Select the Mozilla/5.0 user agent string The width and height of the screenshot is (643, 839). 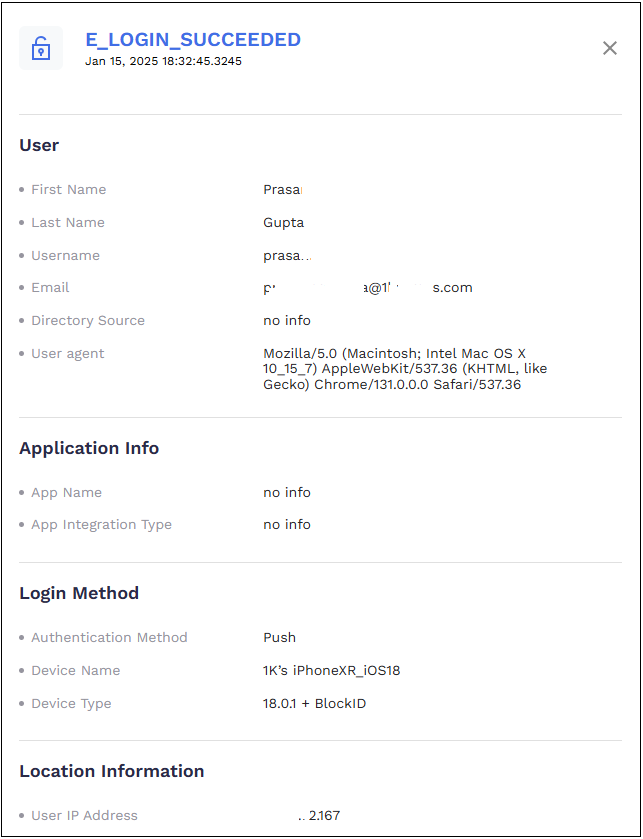[x=405, y=369]
